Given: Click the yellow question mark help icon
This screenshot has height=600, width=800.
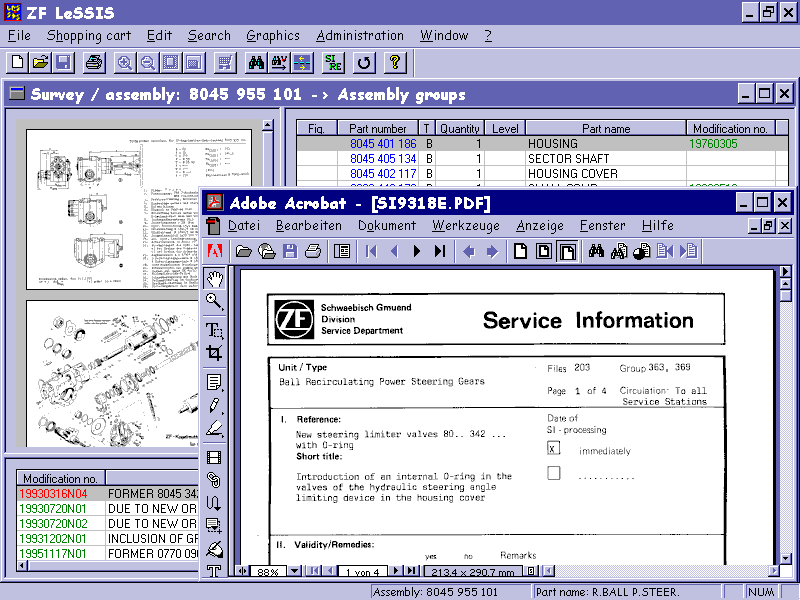Looking at the screenshot, I should pos(394,63).
